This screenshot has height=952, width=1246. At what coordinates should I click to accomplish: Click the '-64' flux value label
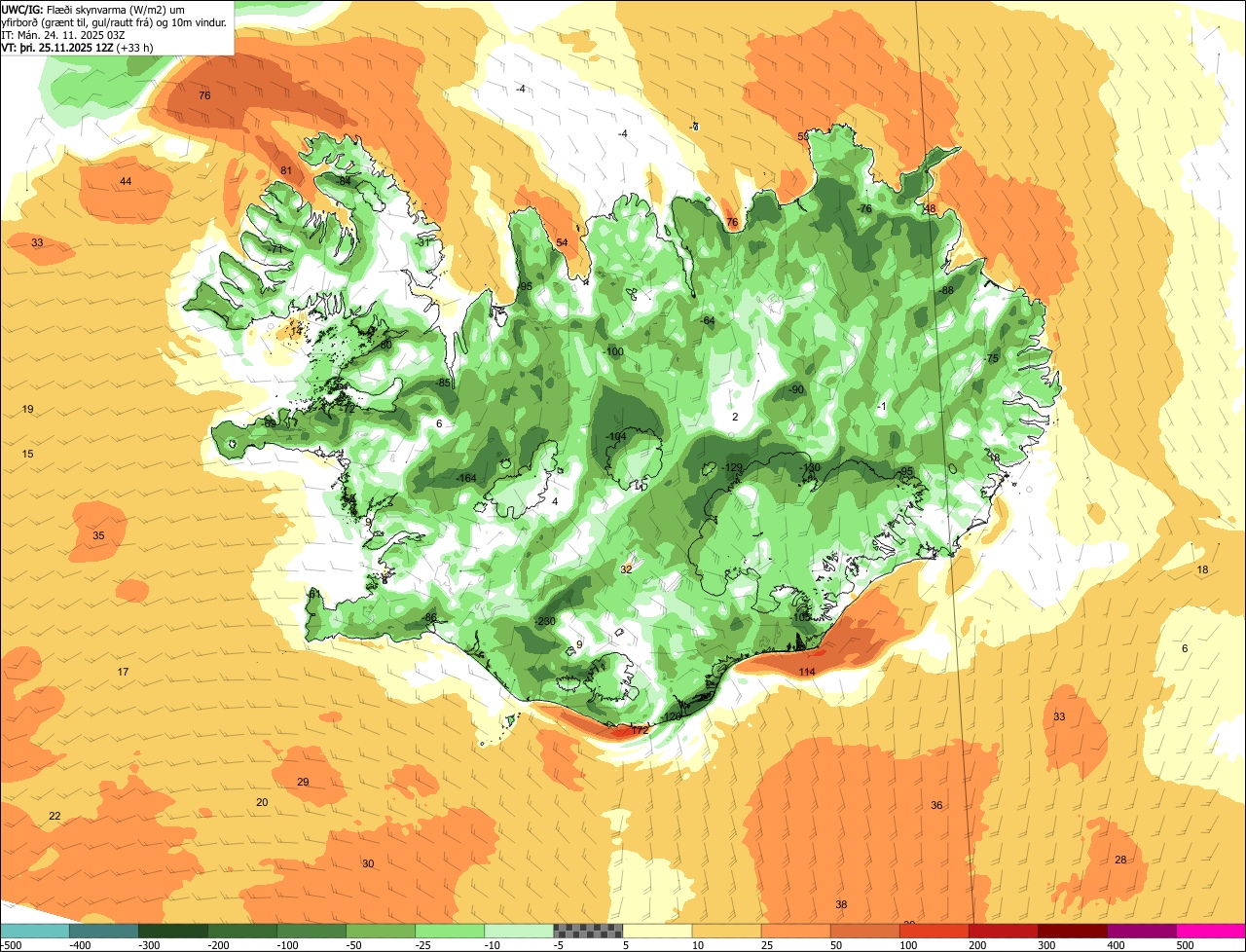(x=708, y=321)
